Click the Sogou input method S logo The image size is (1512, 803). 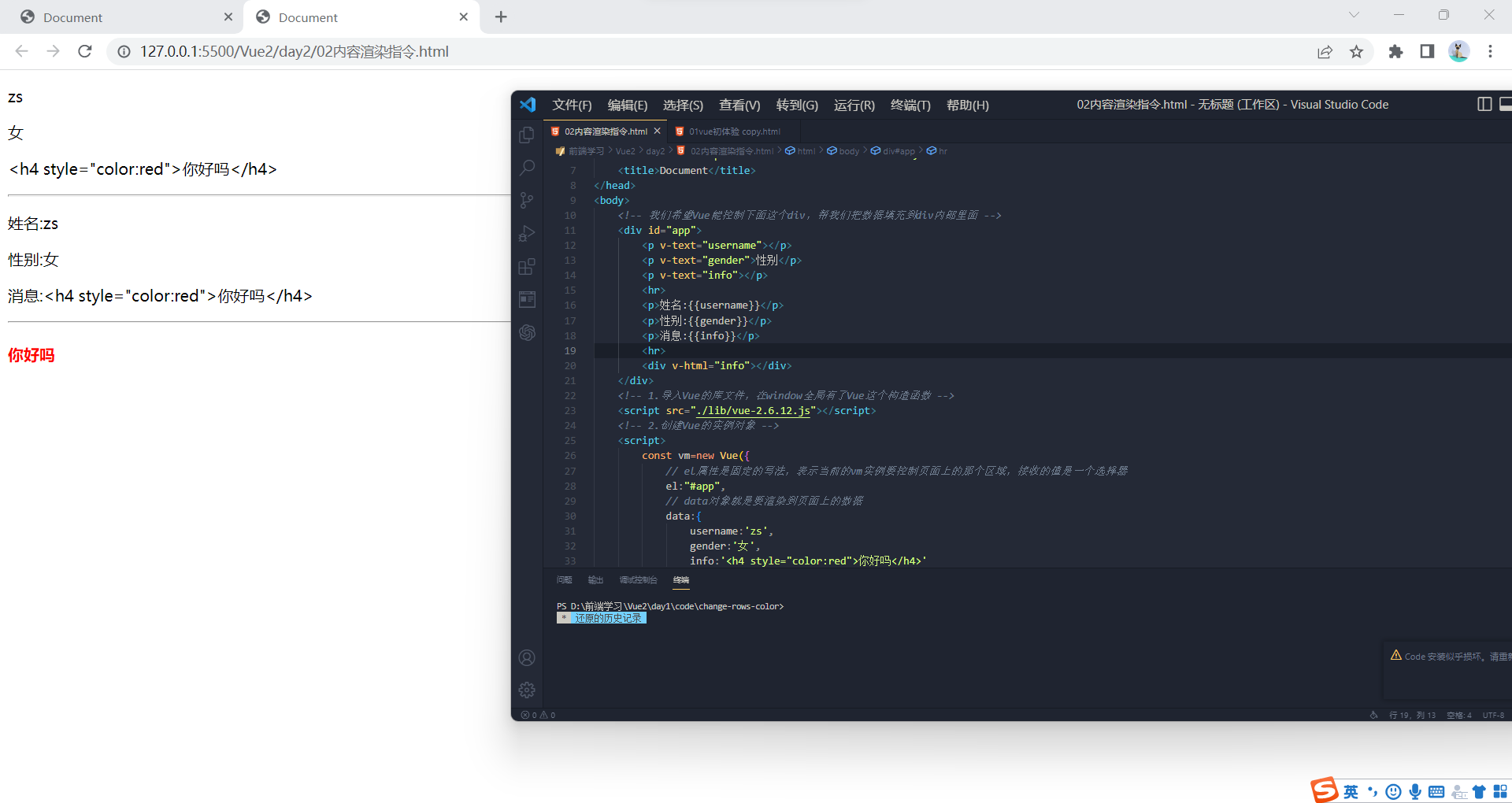coord(1324,790)
